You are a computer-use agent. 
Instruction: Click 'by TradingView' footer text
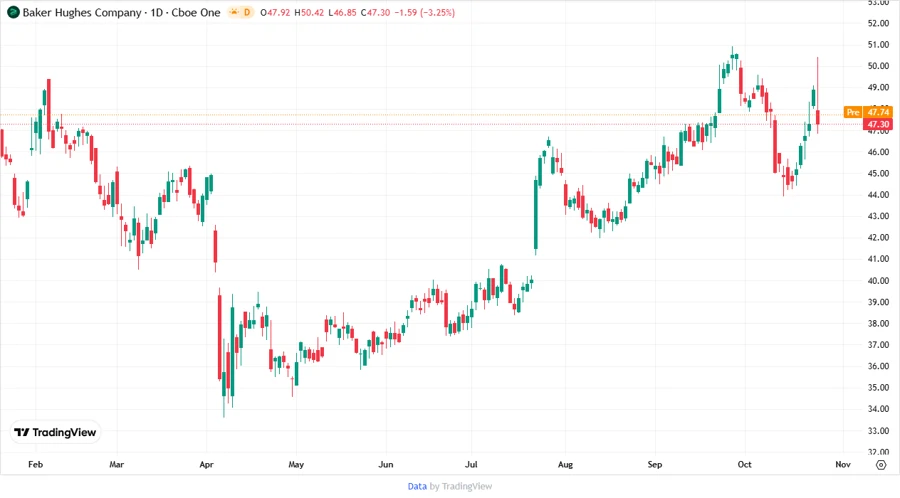461,487
